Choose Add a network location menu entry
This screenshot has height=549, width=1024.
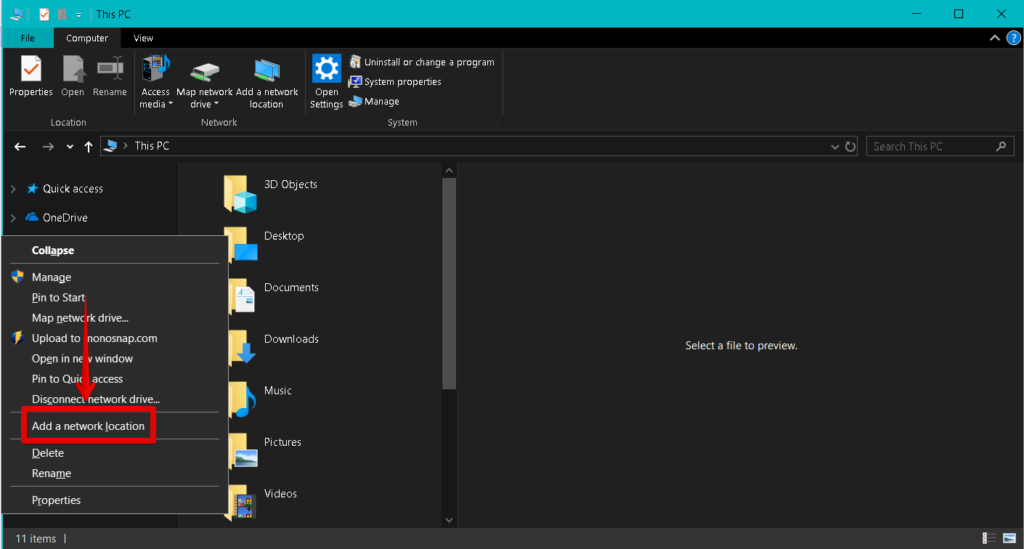[x=88, y=426]
